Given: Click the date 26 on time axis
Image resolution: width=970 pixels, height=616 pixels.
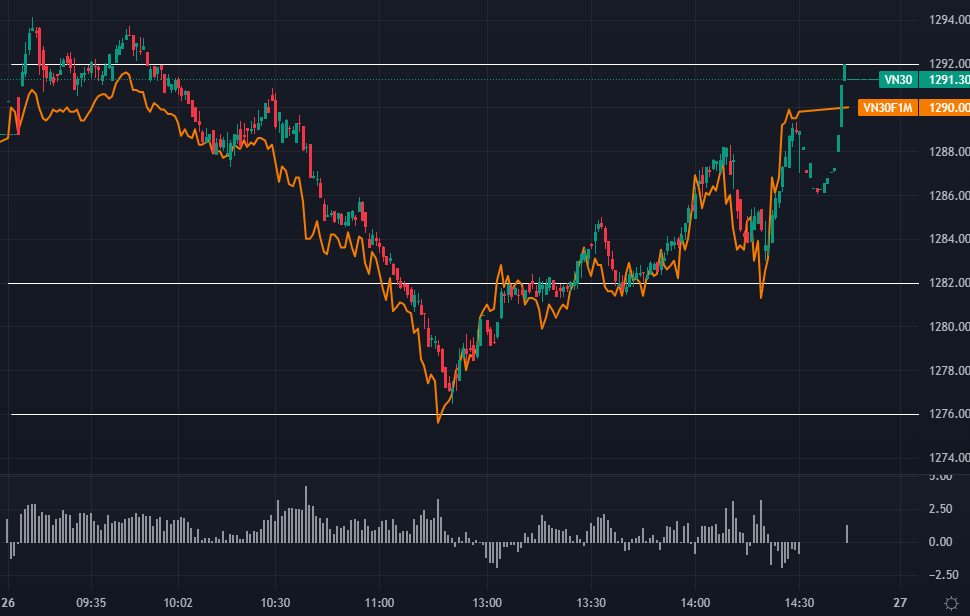Looking at the screenshot, I should (7, 602).
